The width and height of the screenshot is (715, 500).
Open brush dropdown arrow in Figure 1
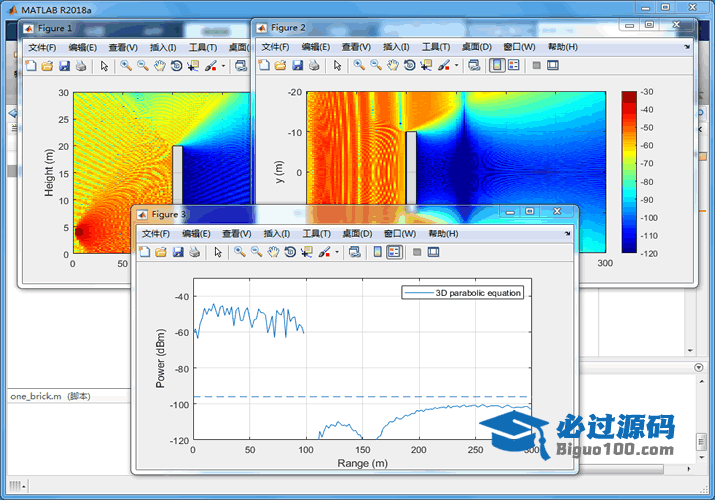point(223,66)
